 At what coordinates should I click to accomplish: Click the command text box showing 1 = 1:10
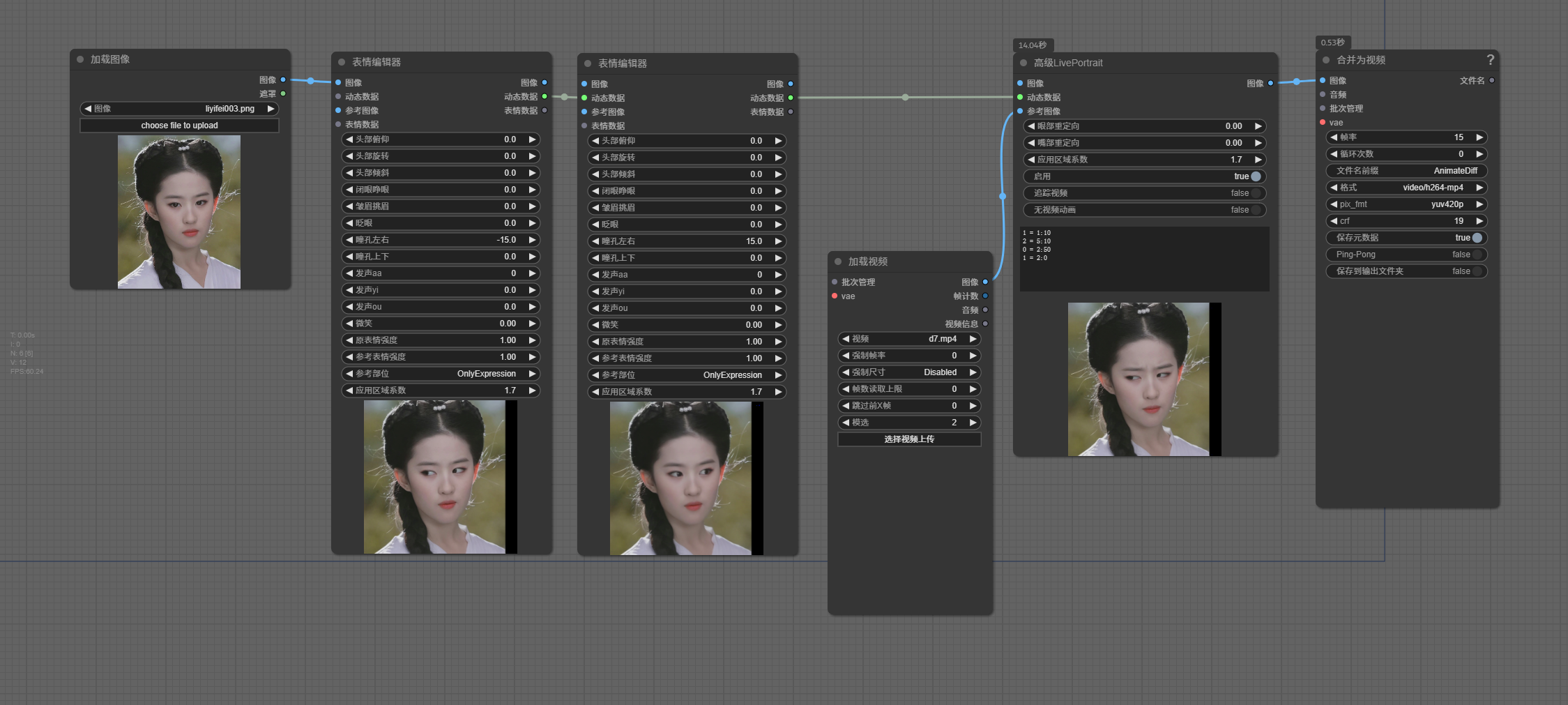(x=1144, y=259)
